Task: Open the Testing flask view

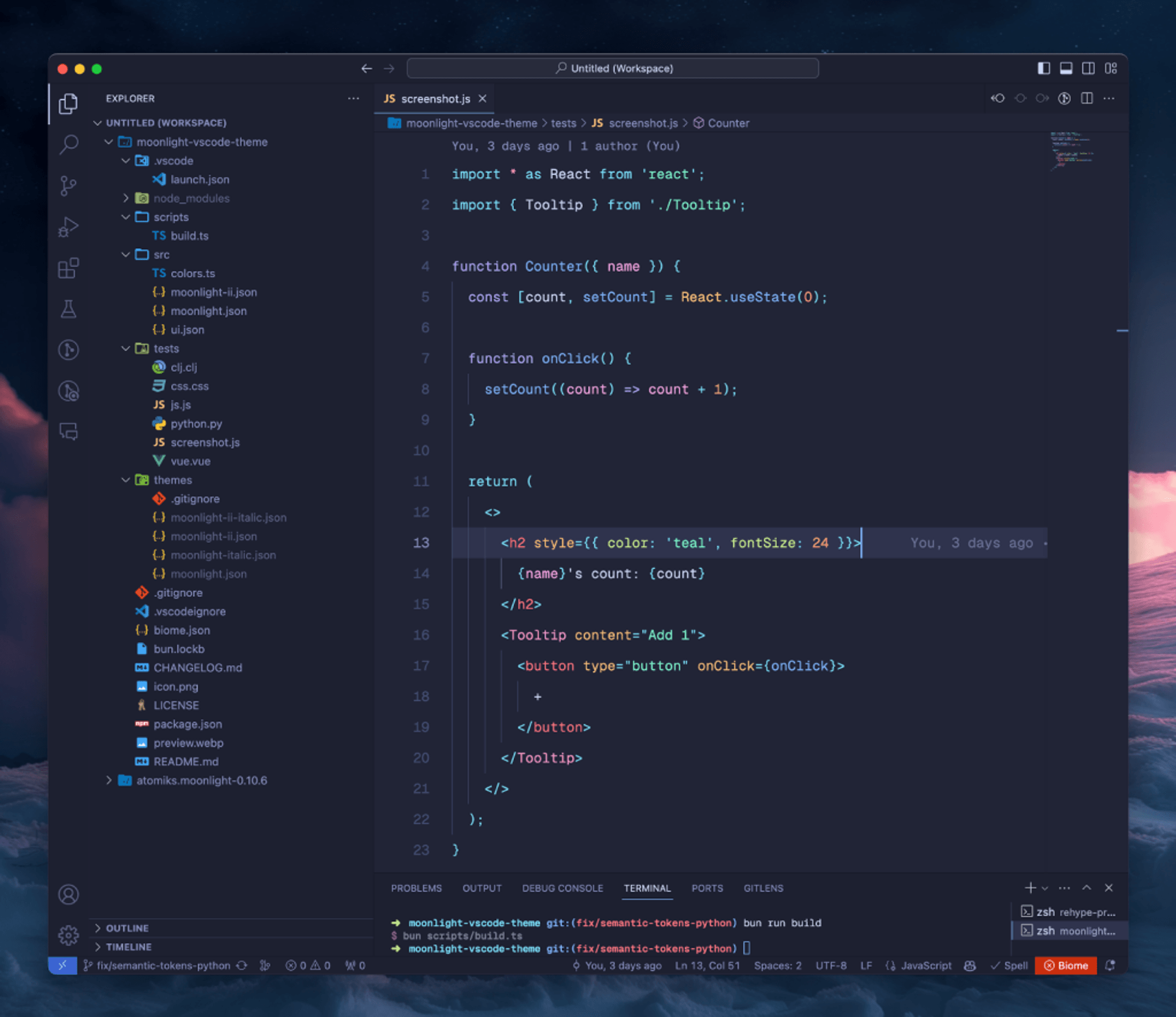Action: (x=68, y=309)
